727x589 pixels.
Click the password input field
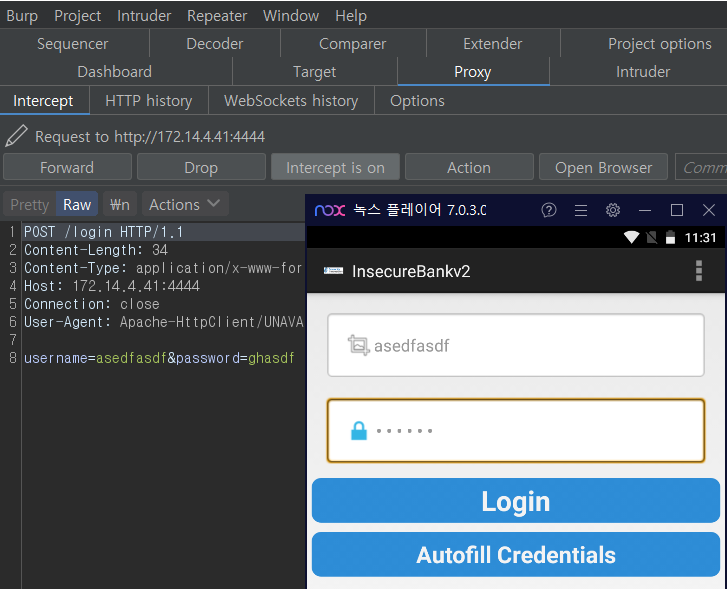(x=516, y=430)
